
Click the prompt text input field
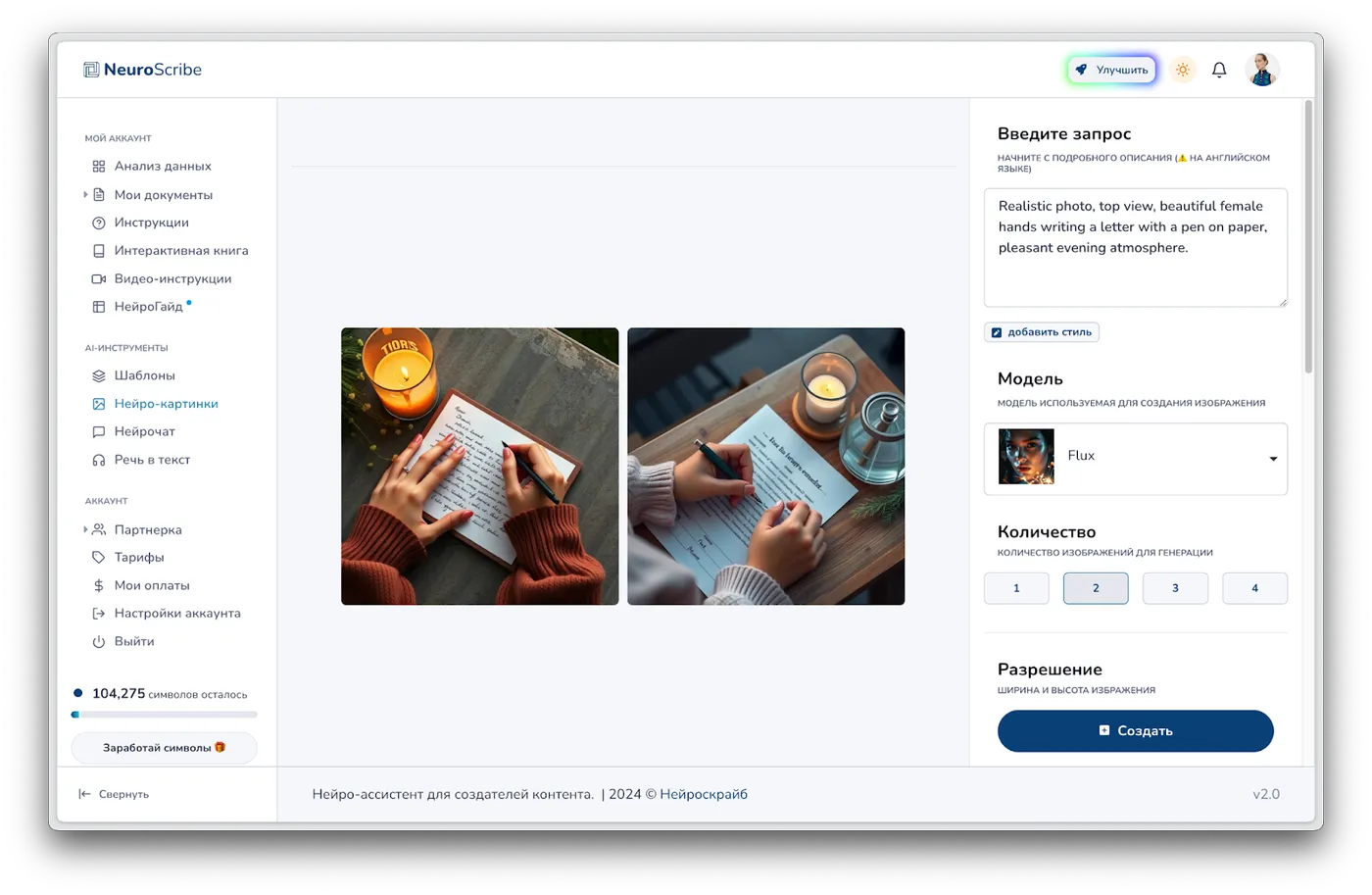coord(1136,248)
